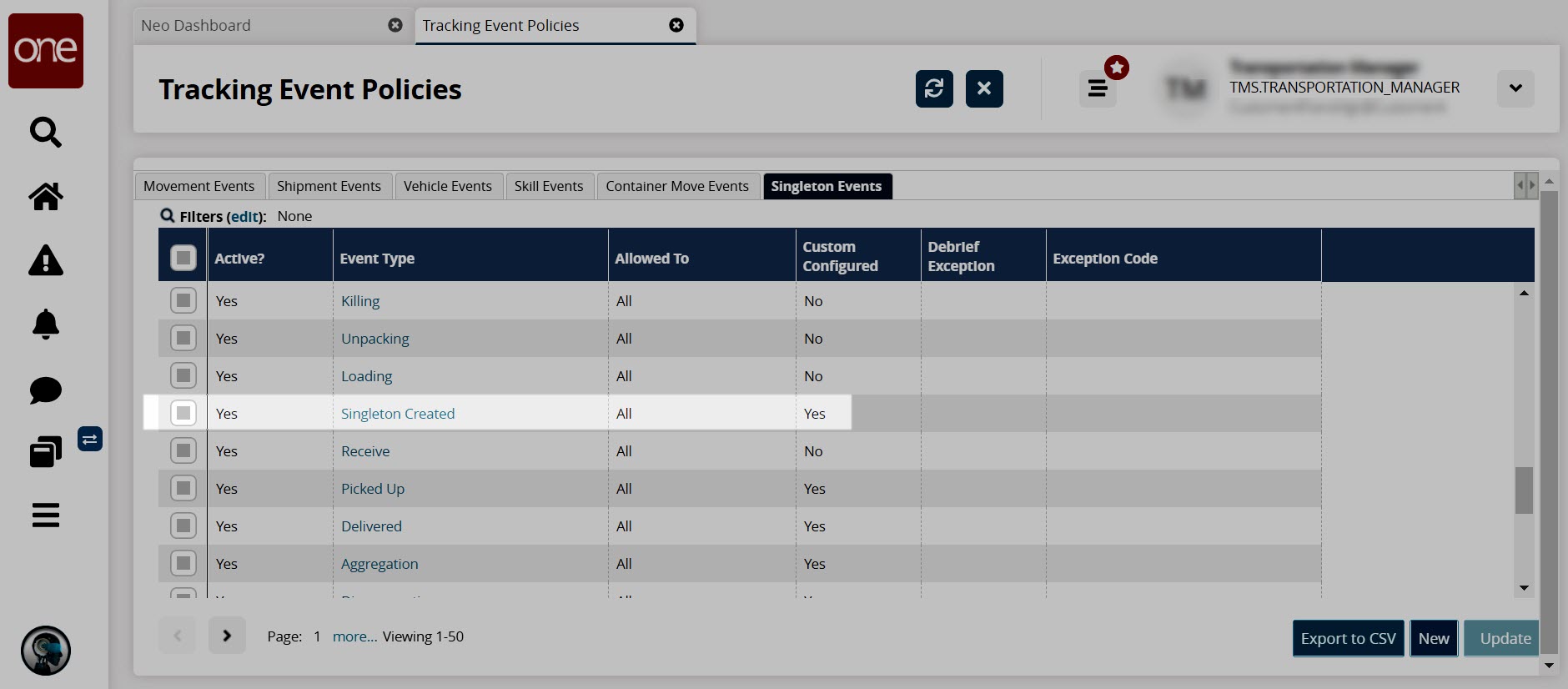The image size is (1568, 689).
Task: Click the Export to CSV button
Action: [1348, 638]
